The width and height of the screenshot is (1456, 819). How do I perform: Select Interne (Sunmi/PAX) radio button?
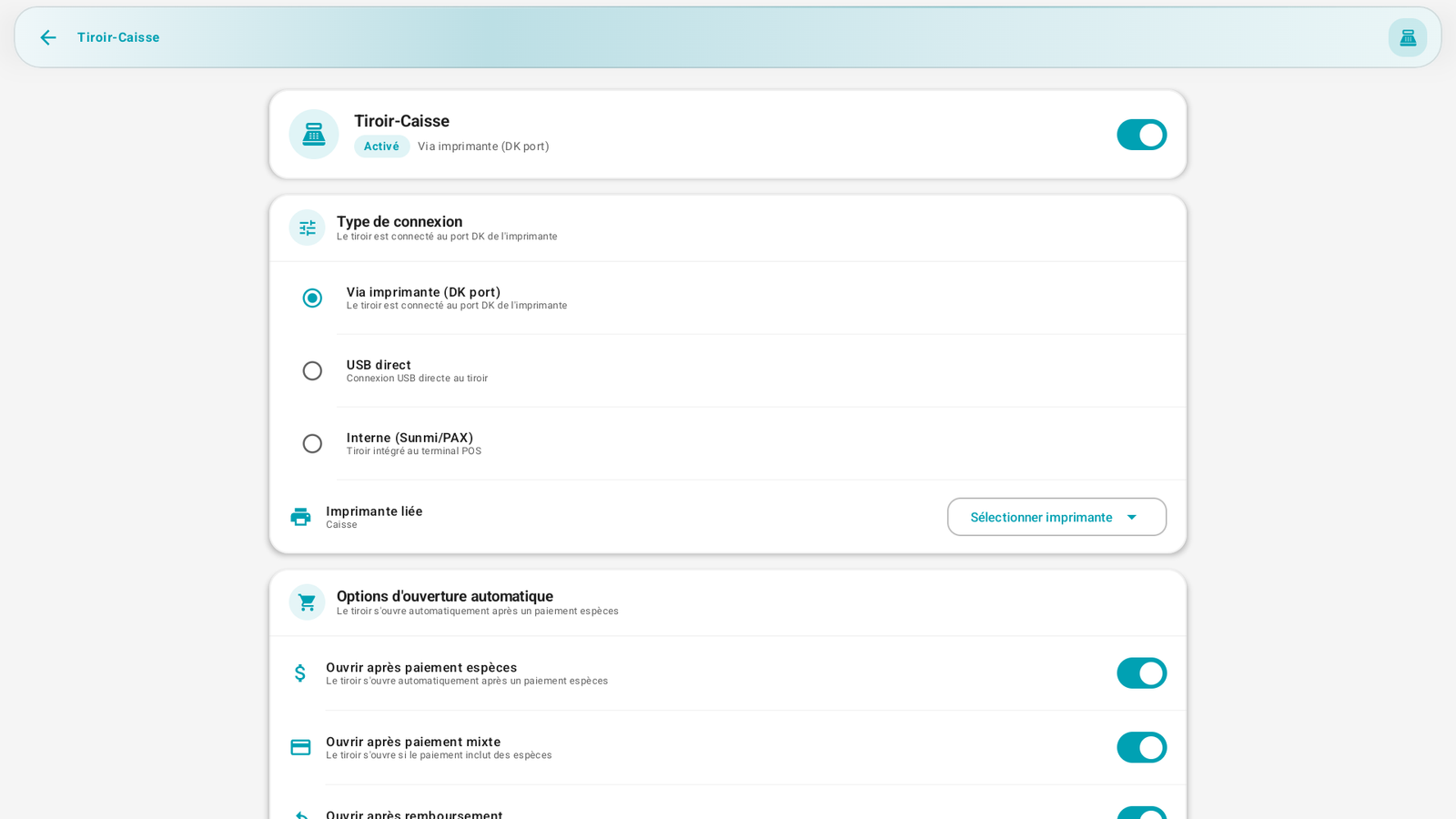[x=312, y=444]
